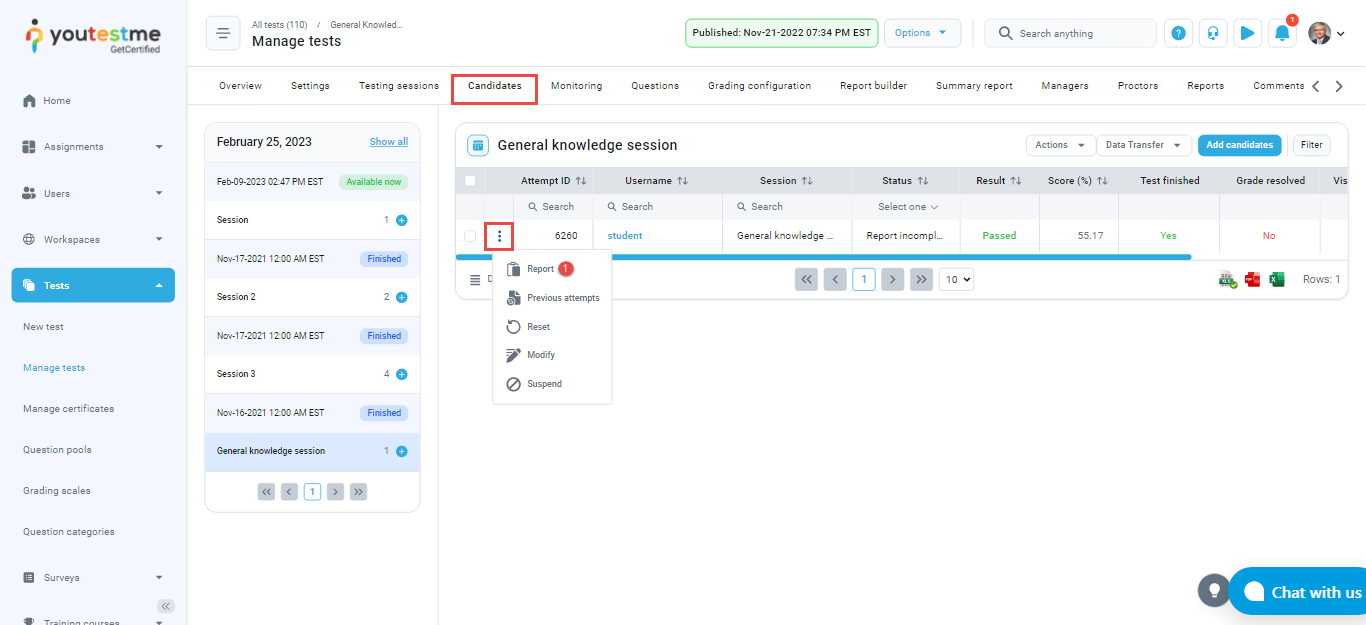1366x625 pixels.
Task: Click the play video icon in header
Action: (x=1247, y=33)
